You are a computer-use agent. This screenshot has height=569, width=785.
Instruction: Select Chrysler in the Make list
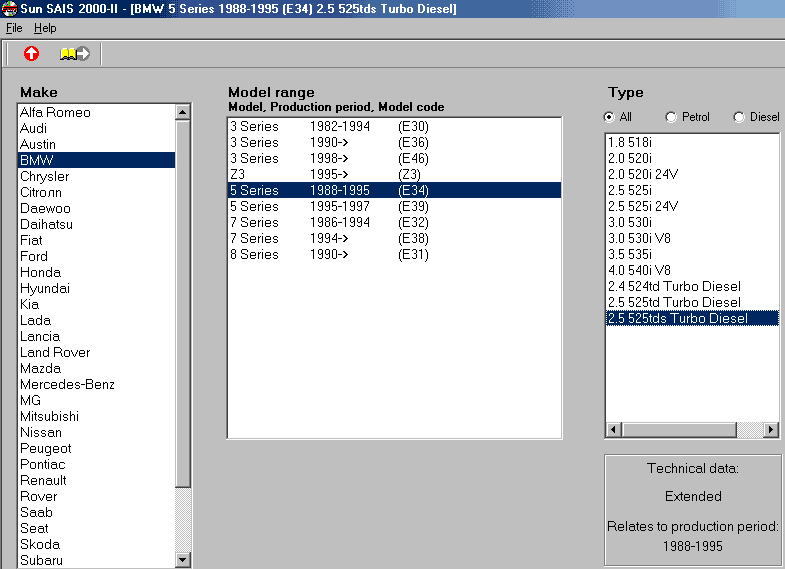[97, 176]
